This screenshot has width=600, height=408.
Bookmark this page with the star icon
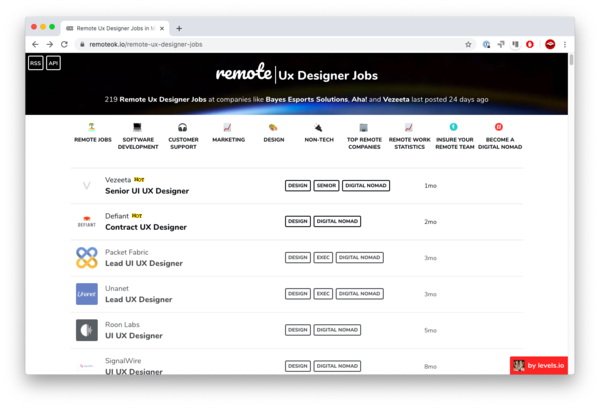coord(468,44)
